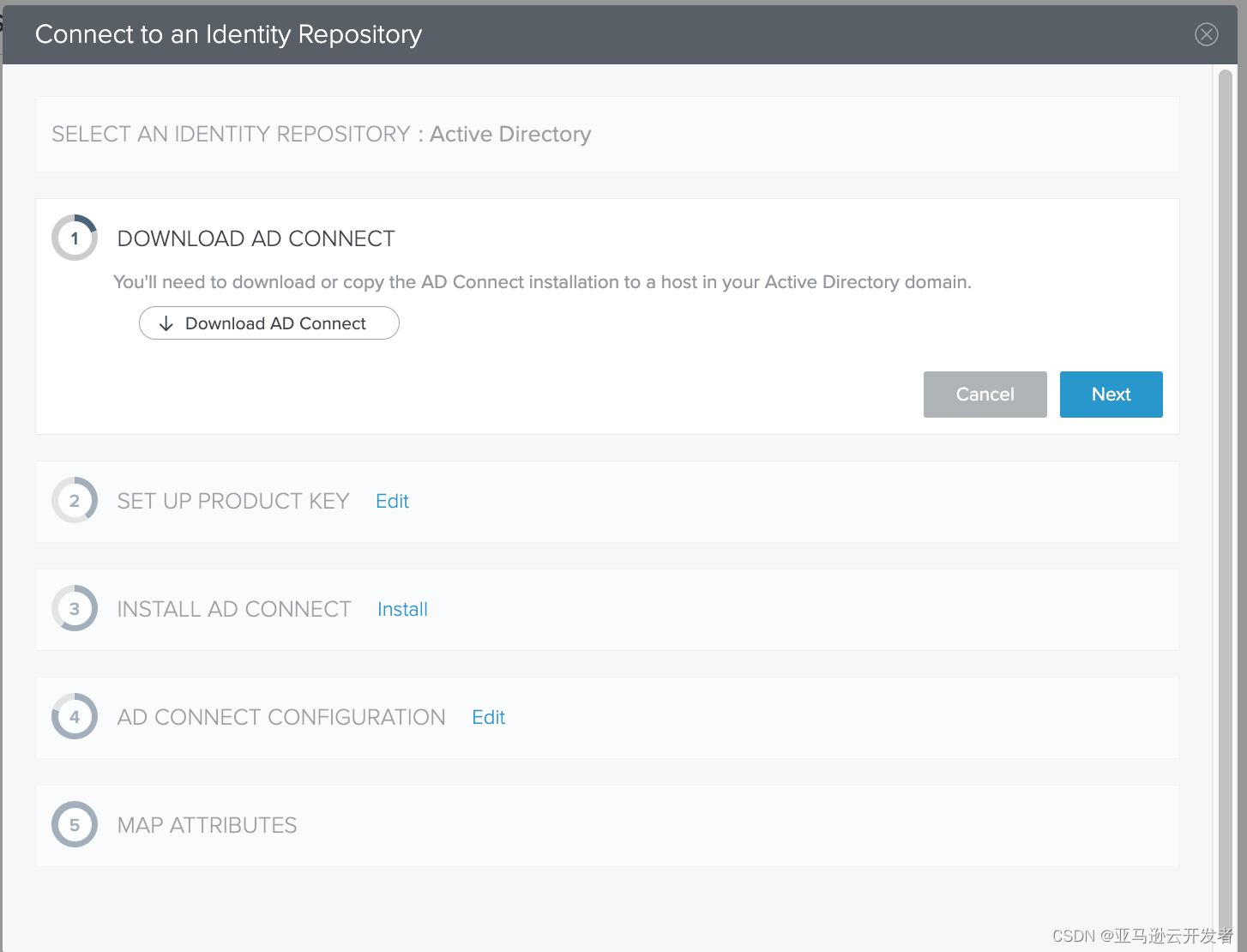Click the dialog title Connect to an Identity Repository
The height and width of the screenshot is (952, 1247).
pos(228,34)
